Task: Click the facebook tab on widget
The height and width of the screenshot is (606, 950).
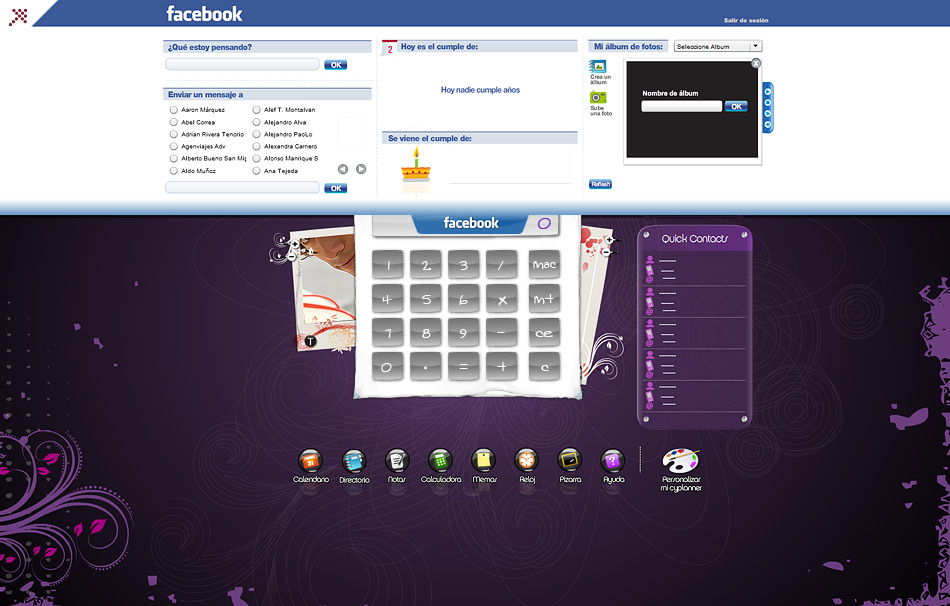Action: (x=471, y=223)
